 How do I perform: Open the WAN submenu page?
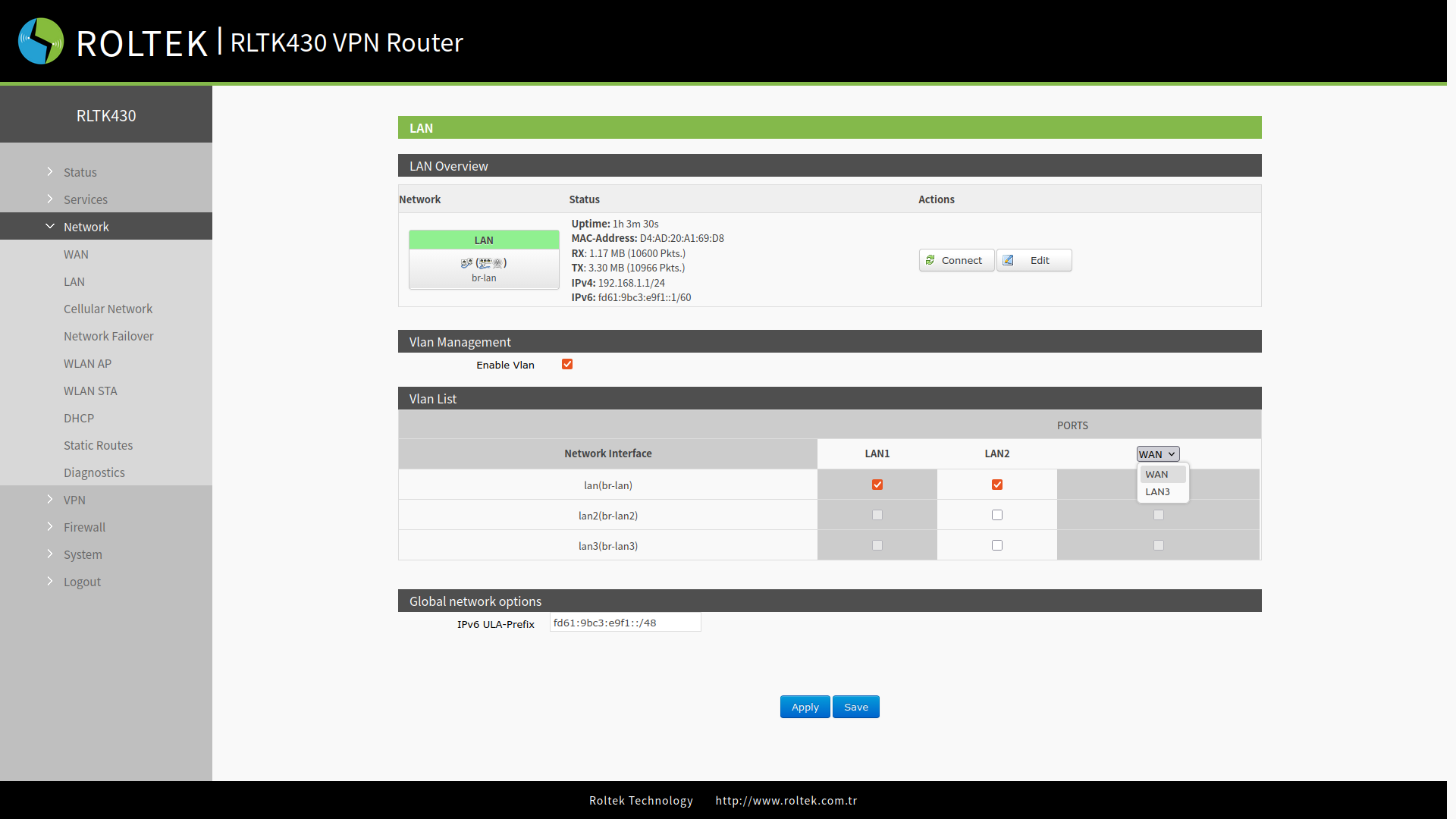[x=76, y=254]
